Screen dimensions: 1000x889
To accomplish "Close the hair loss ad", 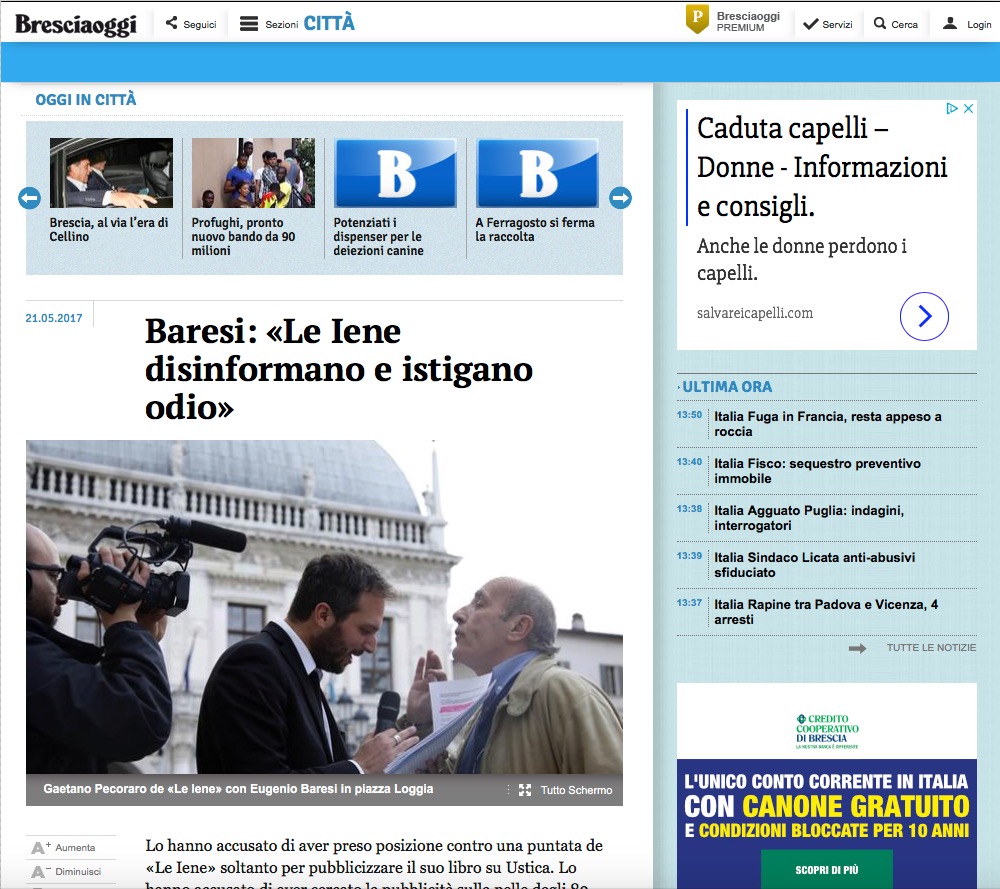I will pos(968,109).
